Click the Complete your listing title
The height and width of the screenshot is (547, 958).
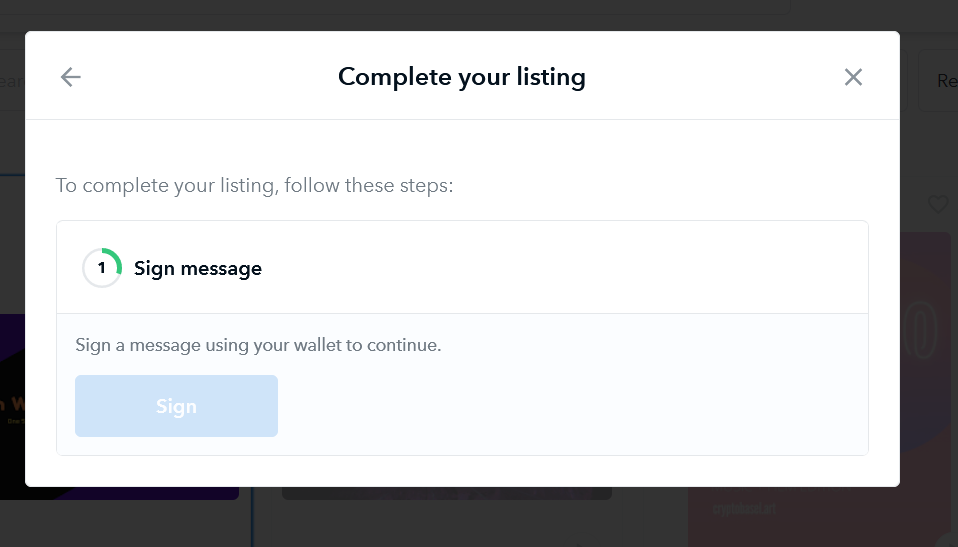pos(461,77)
